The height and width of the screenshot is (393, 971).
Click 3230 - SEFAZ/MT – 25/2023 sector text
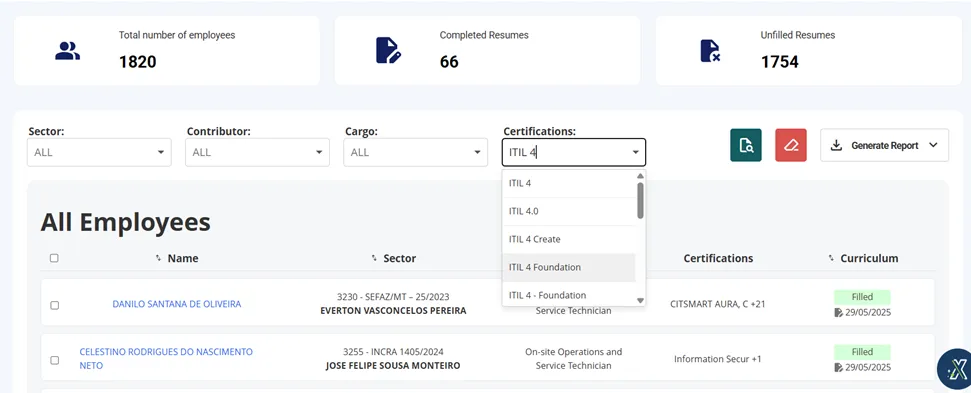(393, 296)
